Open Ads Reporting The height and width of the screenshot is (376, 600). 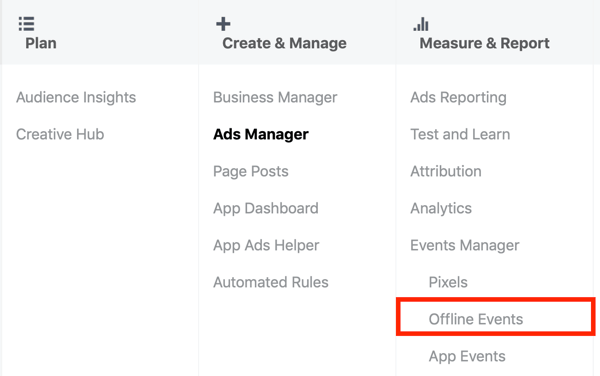(458, 98)
